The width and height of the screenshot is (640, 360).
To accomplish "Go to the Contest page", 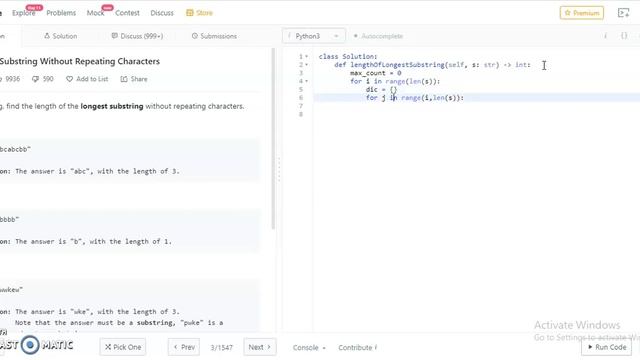I will [x=127, y=13].
